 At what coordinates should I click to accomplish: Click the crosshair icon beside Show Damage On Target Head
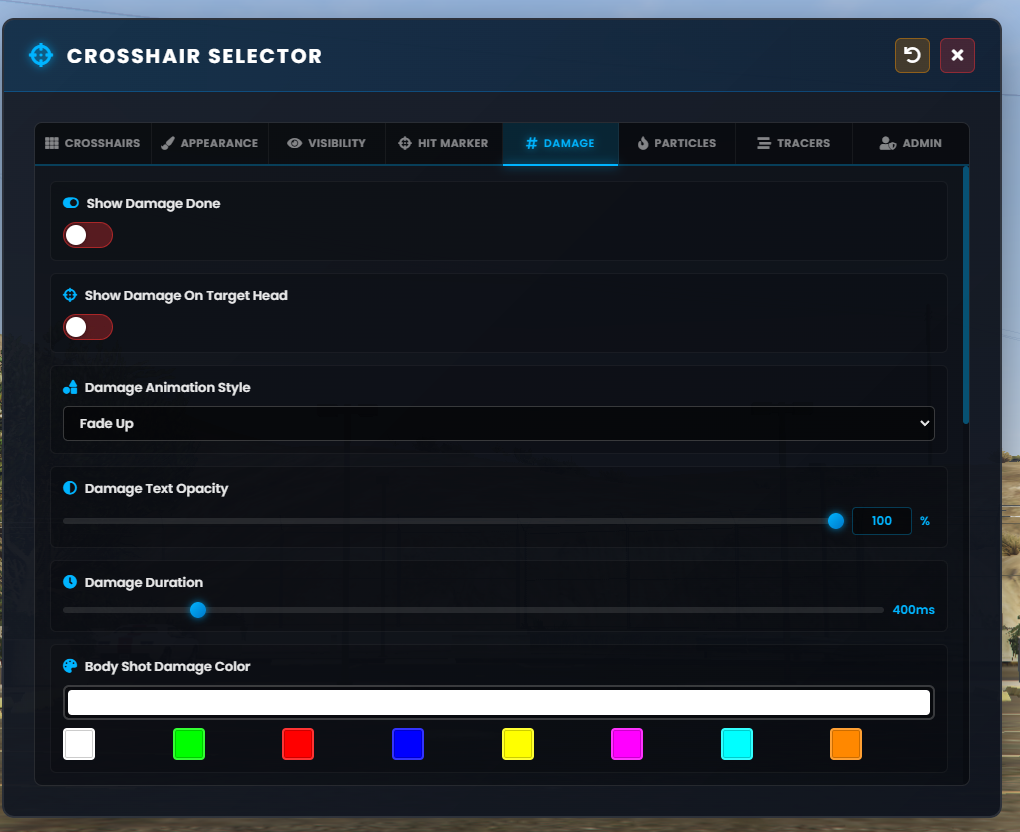click(x=70, y=295)
